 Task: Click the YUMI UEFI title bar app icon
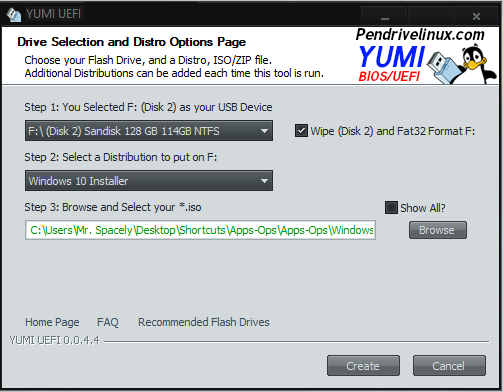click(13, 15)
